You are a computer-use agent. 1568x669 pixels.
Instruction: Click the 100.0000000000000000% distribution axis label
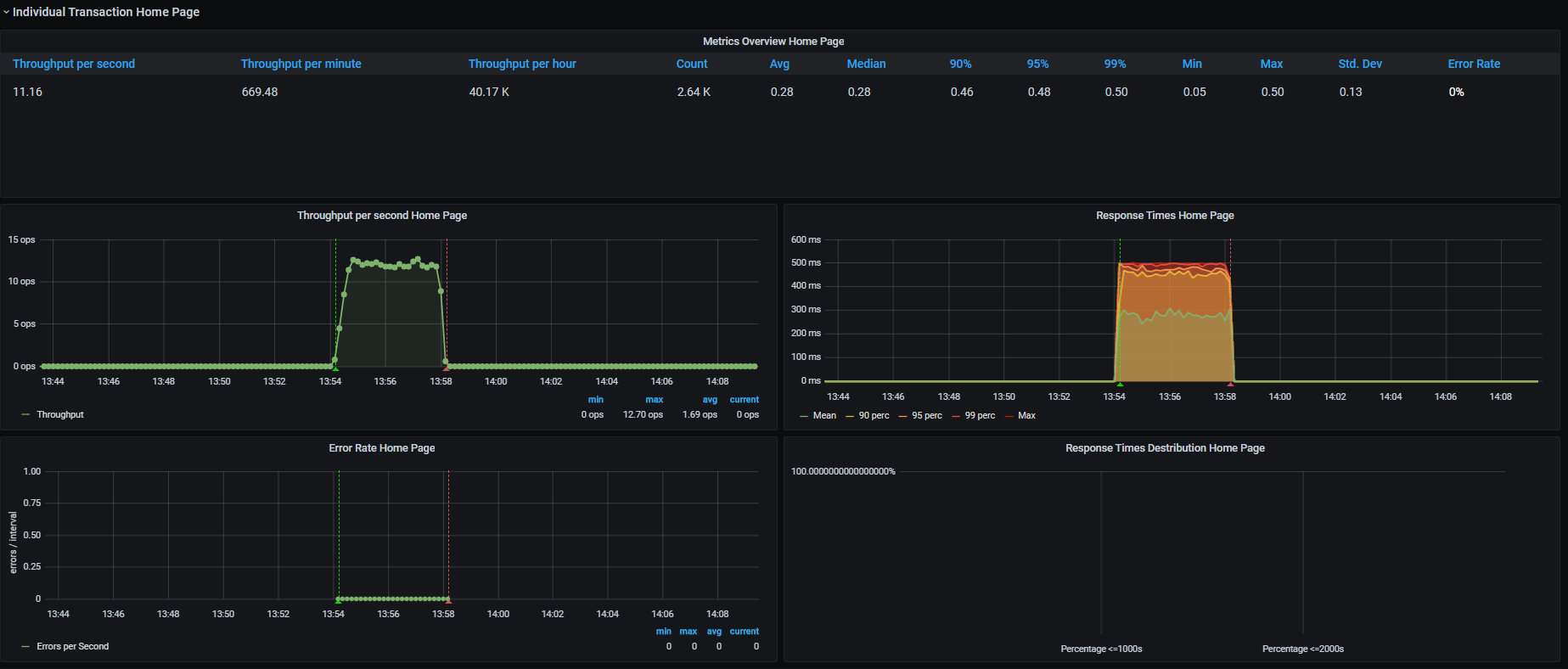coord(843,471)
